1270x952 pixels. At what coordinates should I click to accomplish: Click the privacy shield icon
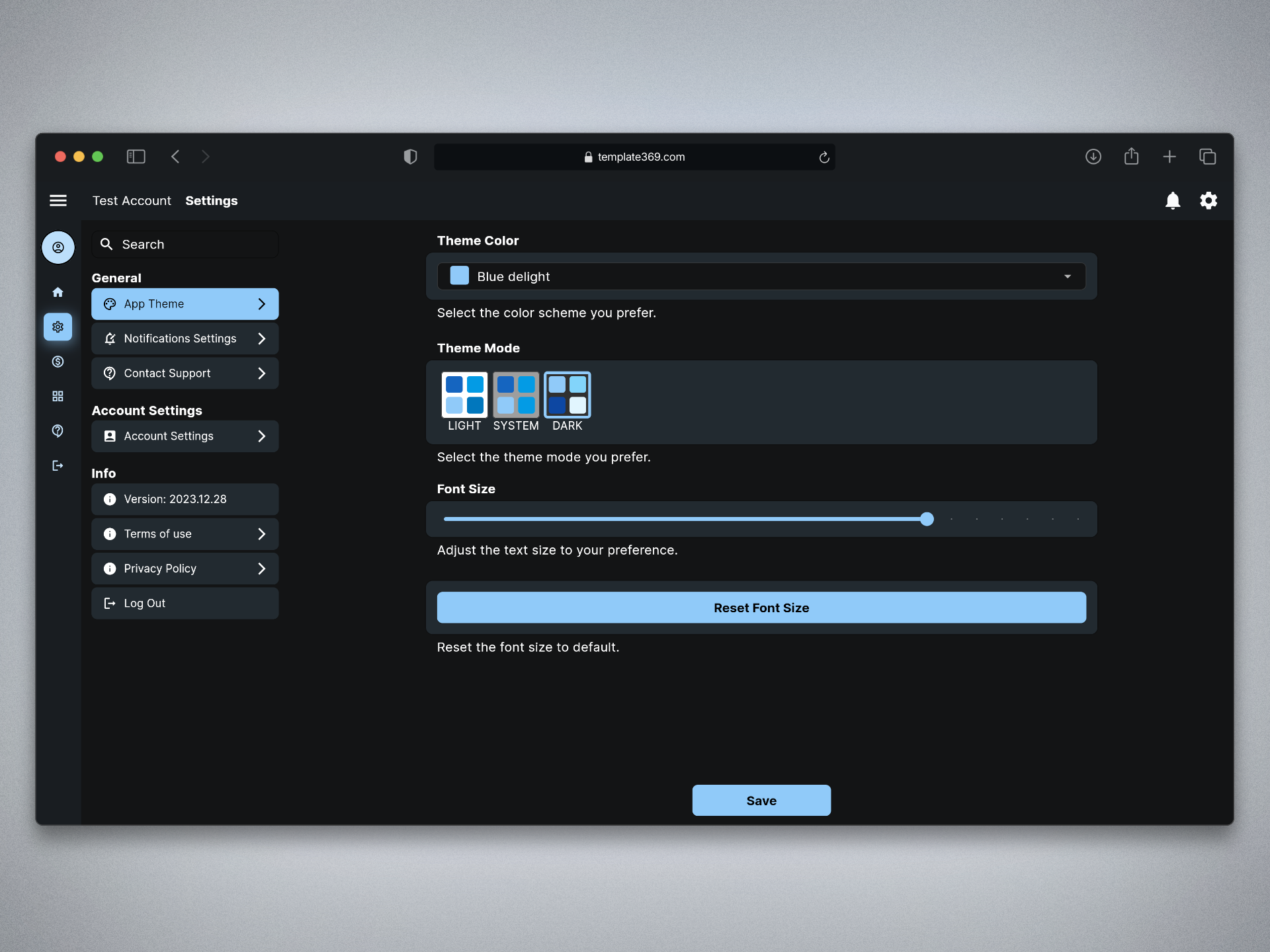point(410,157)
